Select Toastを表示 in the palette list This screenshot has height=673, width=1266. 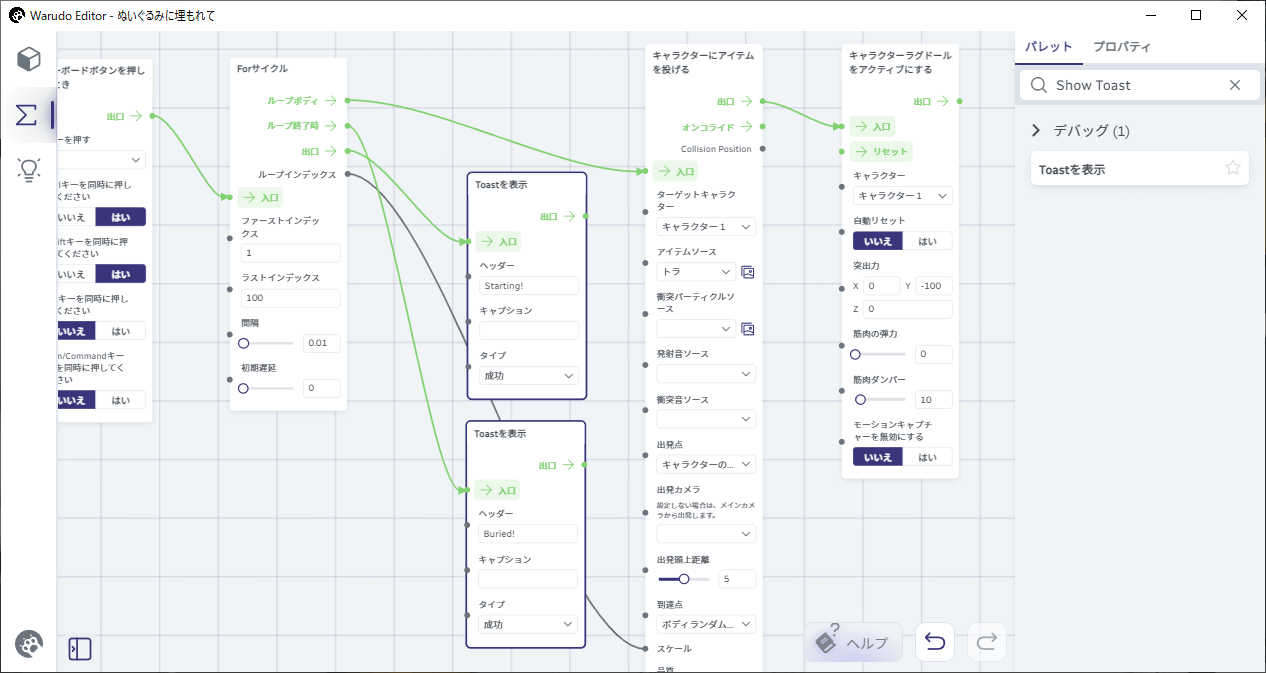(1140, 169)
